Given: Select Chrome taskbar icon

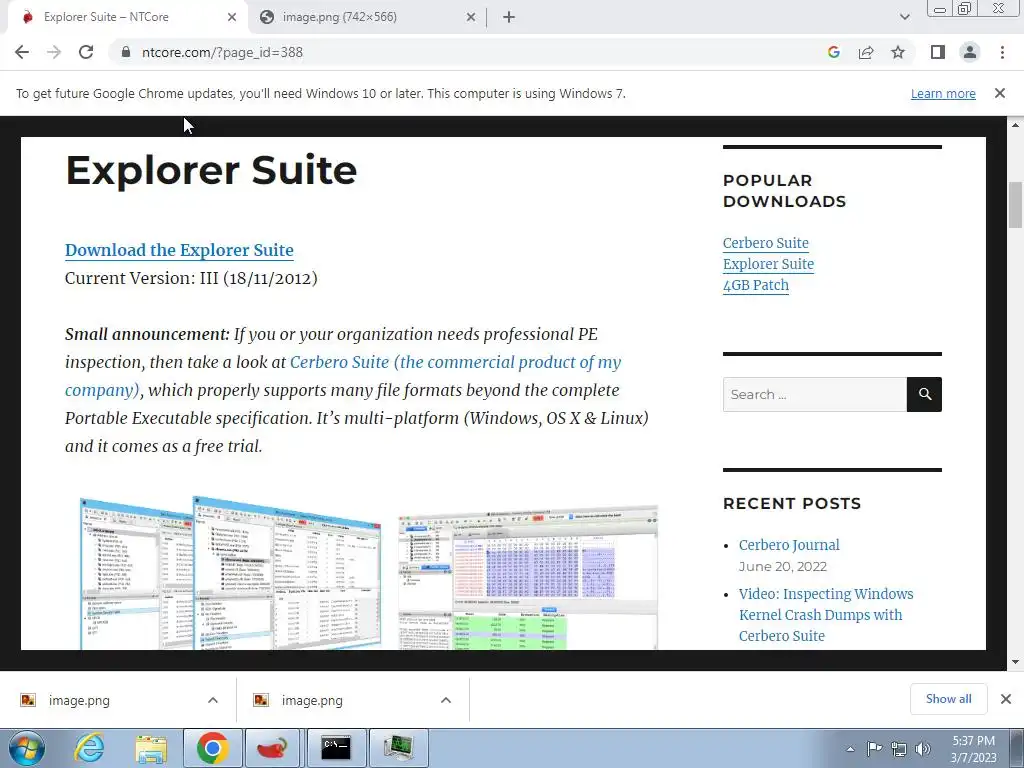Looking at the screenshot, I should coord(212,748).
